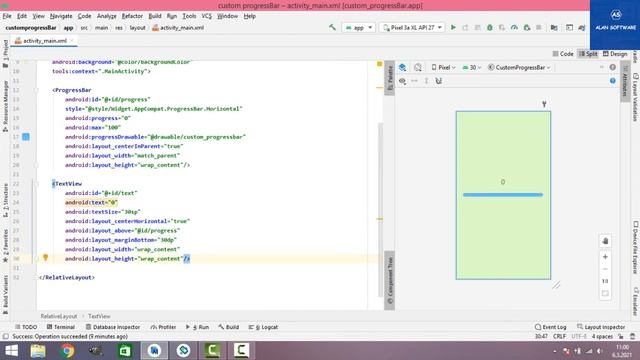The image size is (640, 360).
Task: Collapse the ProgressBar tag fold marker
Action: pos(36,90)
